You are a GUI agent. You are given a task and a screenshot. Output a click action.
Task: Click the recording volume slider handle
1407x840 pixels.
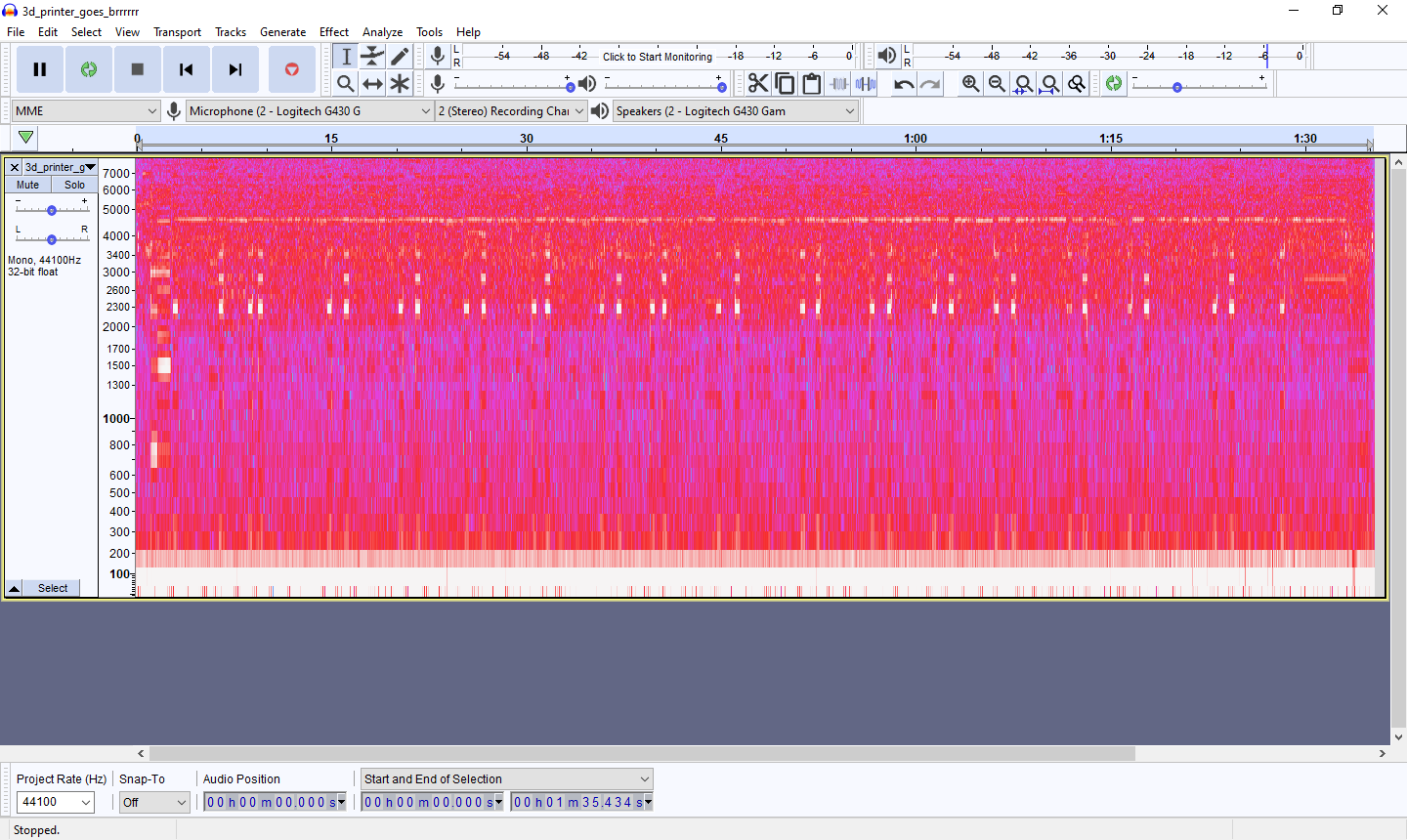[x=570, y=87]
